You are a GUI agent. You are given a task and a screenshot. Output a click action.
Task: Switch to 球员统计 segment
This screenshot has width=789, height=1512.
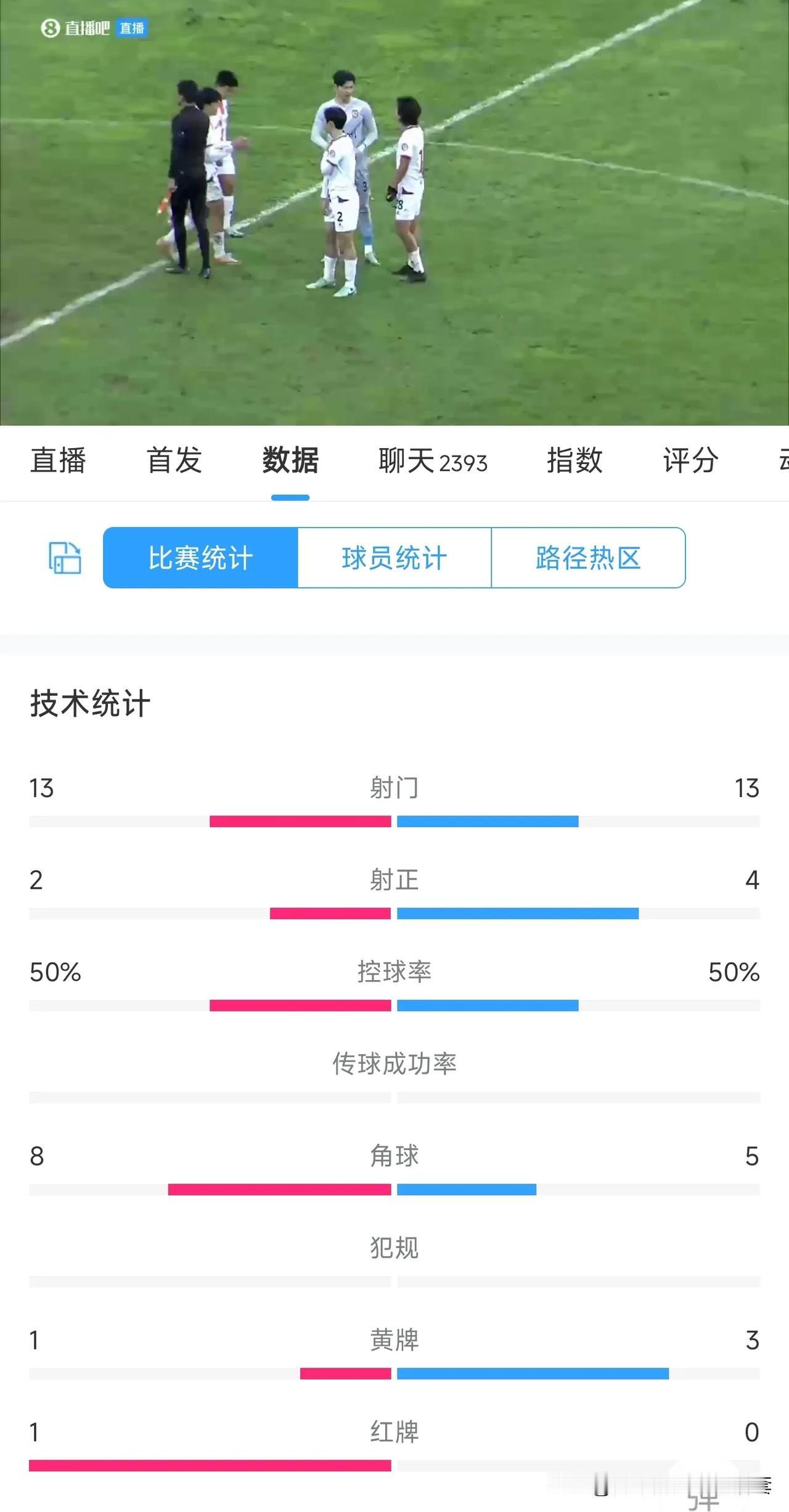[x=394, y=558]
